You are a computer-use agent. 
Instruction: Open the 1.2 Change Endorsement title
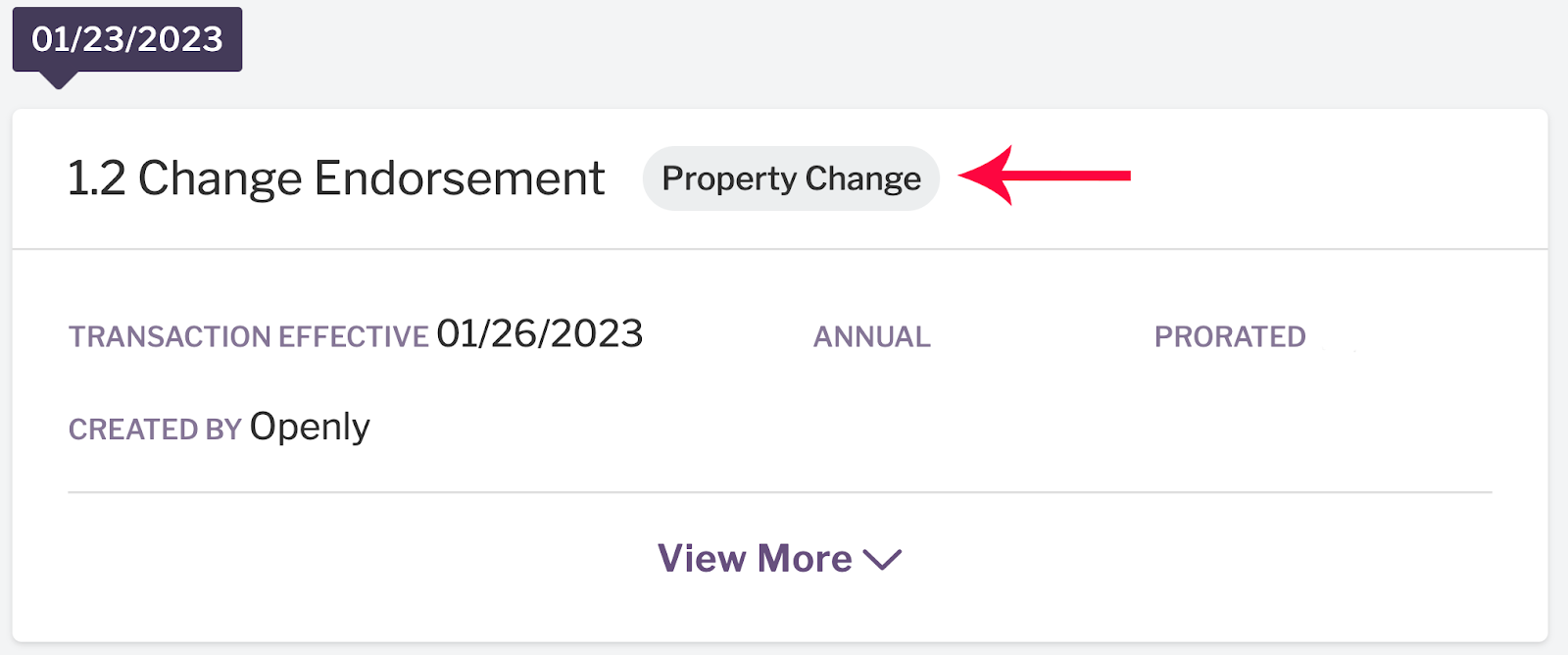336,178
